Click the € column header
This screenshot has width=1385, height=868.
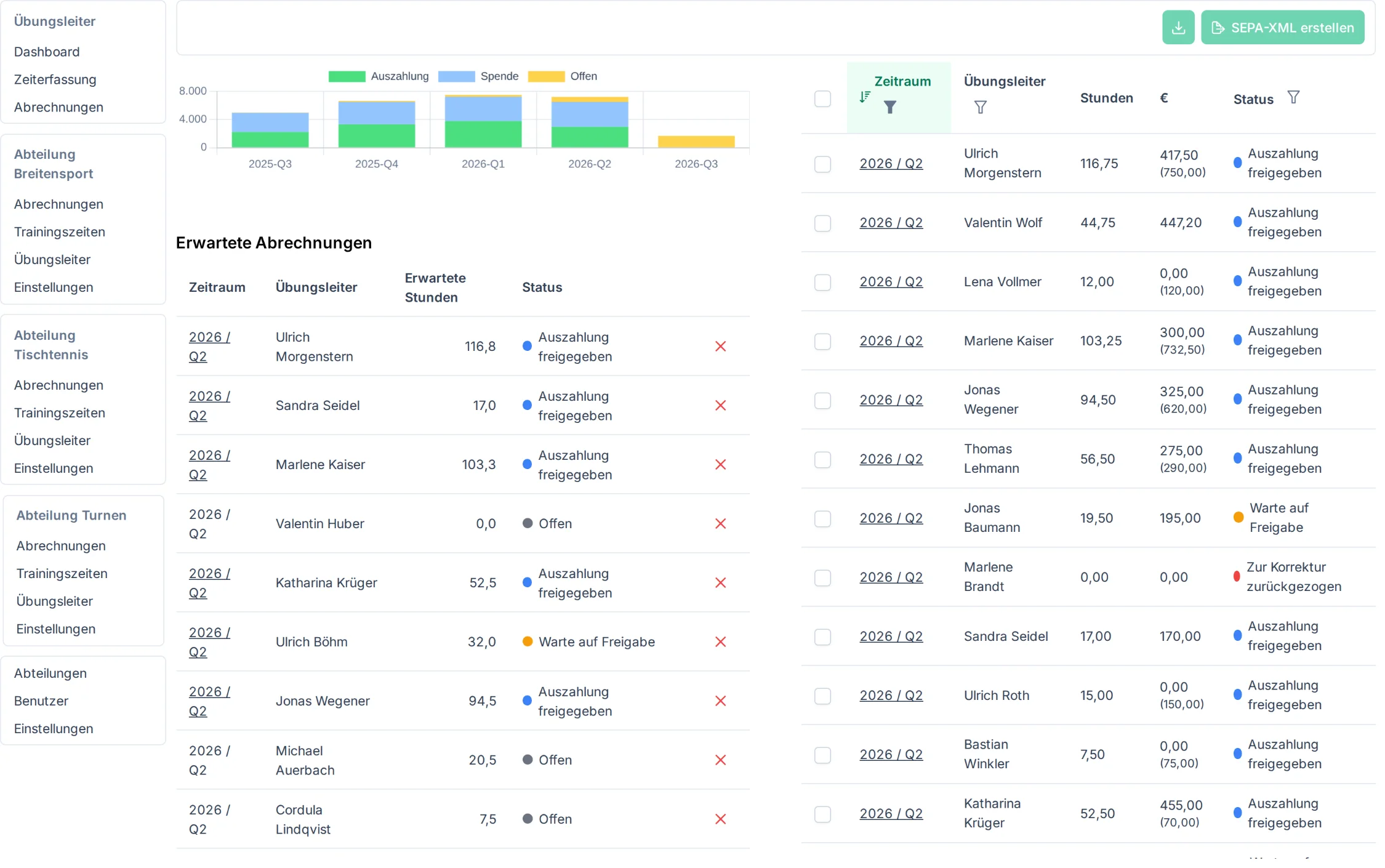pos(1163,98)
